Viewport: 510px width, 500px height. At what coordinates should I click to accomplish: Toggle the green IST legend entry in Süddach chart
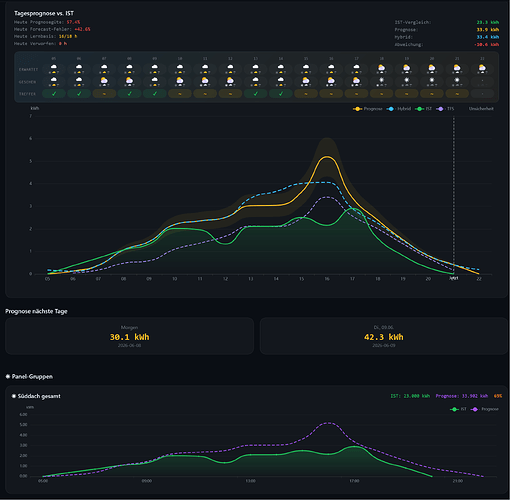(458, 409)
